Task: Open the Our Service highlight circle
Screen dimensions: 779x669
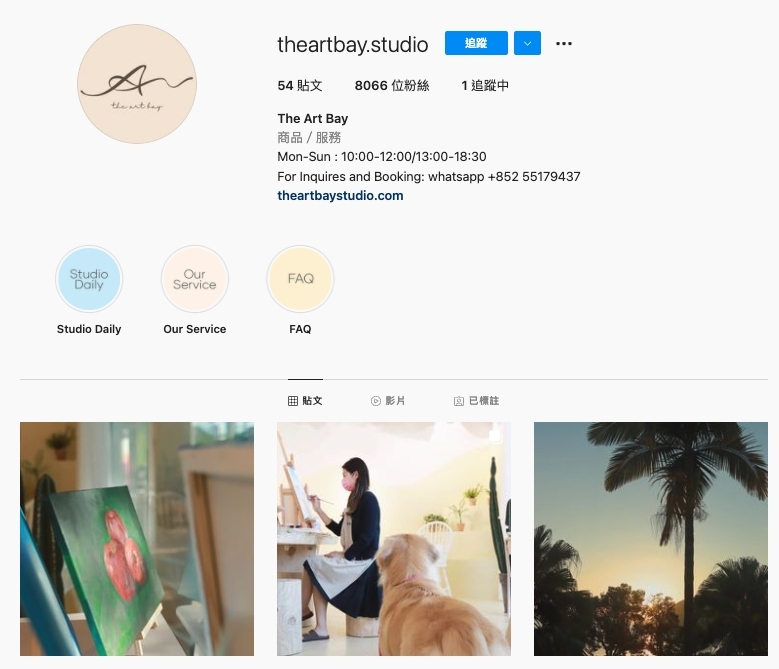Action: click(195, 279)
